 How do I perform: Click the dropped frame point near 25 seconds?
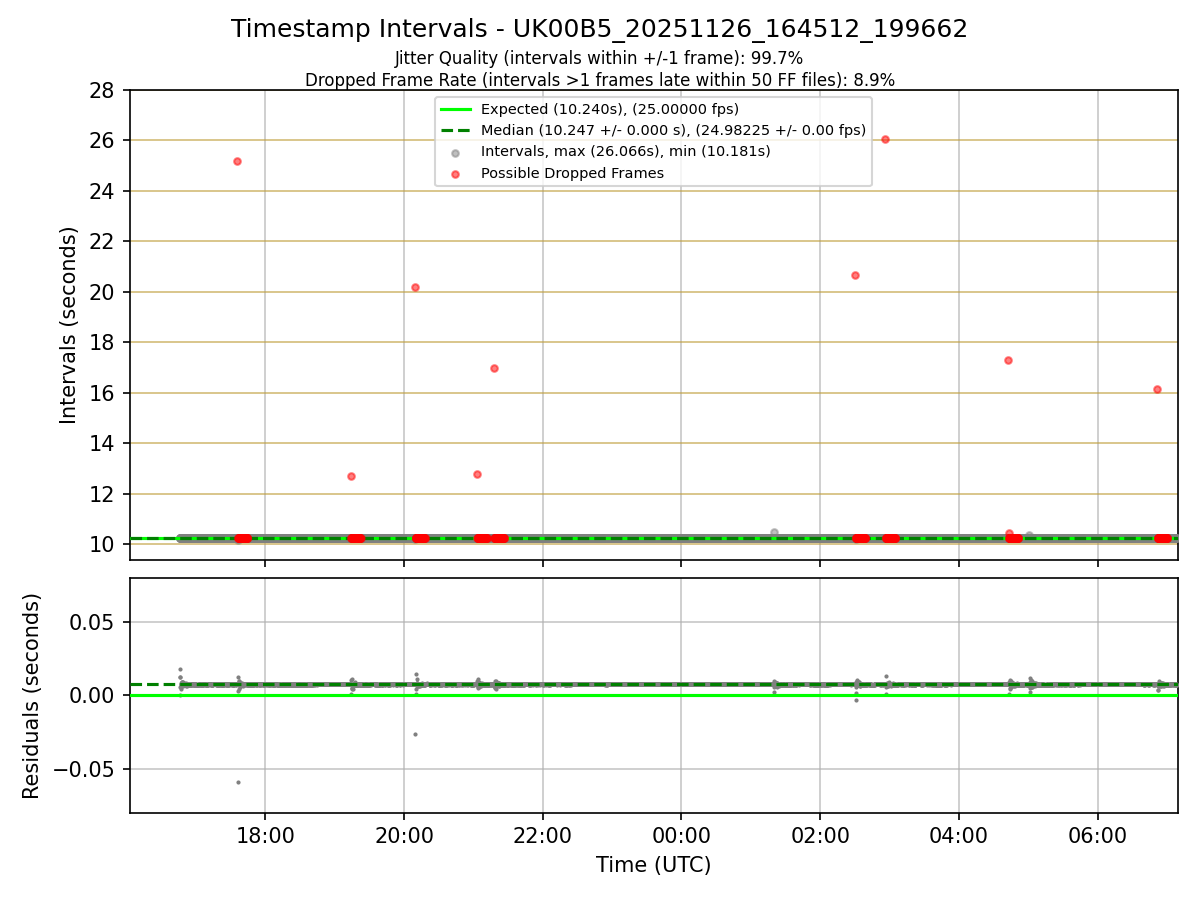tap(237, 161)
